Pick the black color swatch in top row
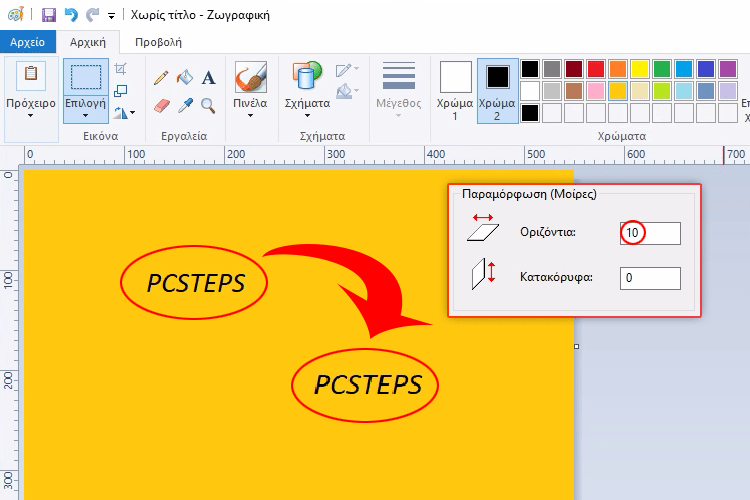The image size is (750, 500). 529,69
